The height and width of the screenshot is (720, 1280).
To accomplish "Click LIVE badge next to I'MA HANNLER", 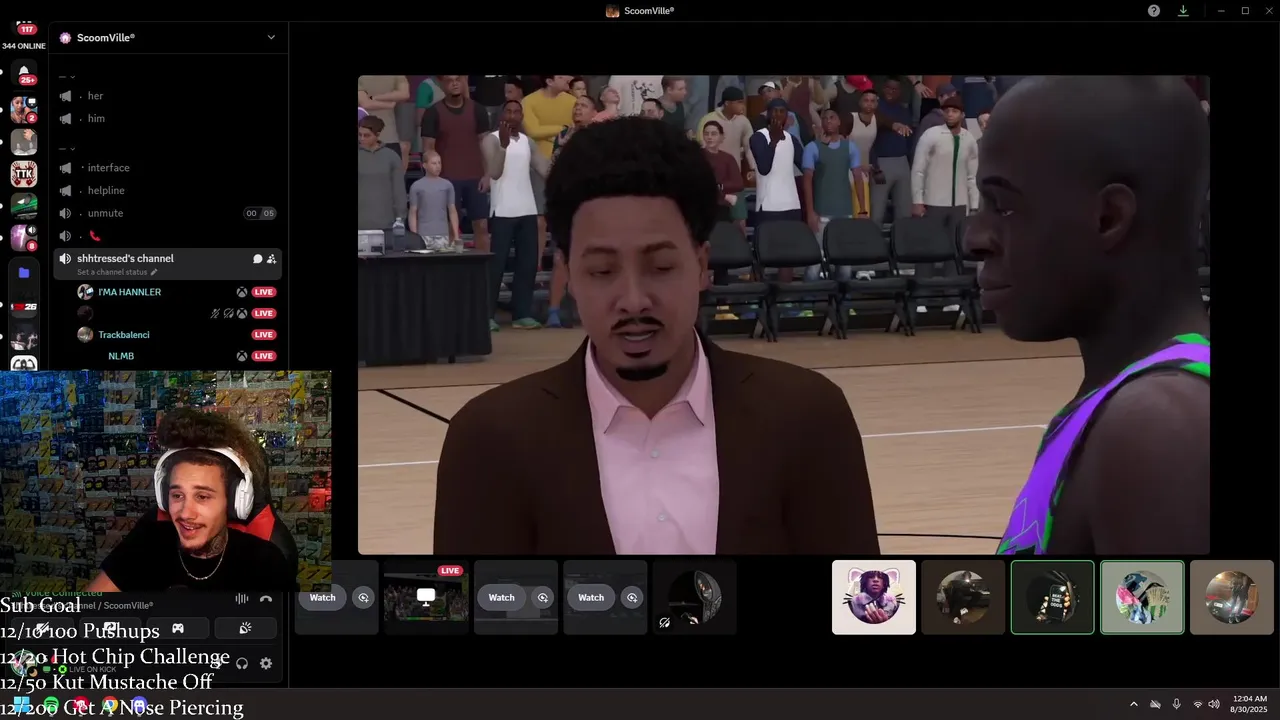I will point(264,292).
